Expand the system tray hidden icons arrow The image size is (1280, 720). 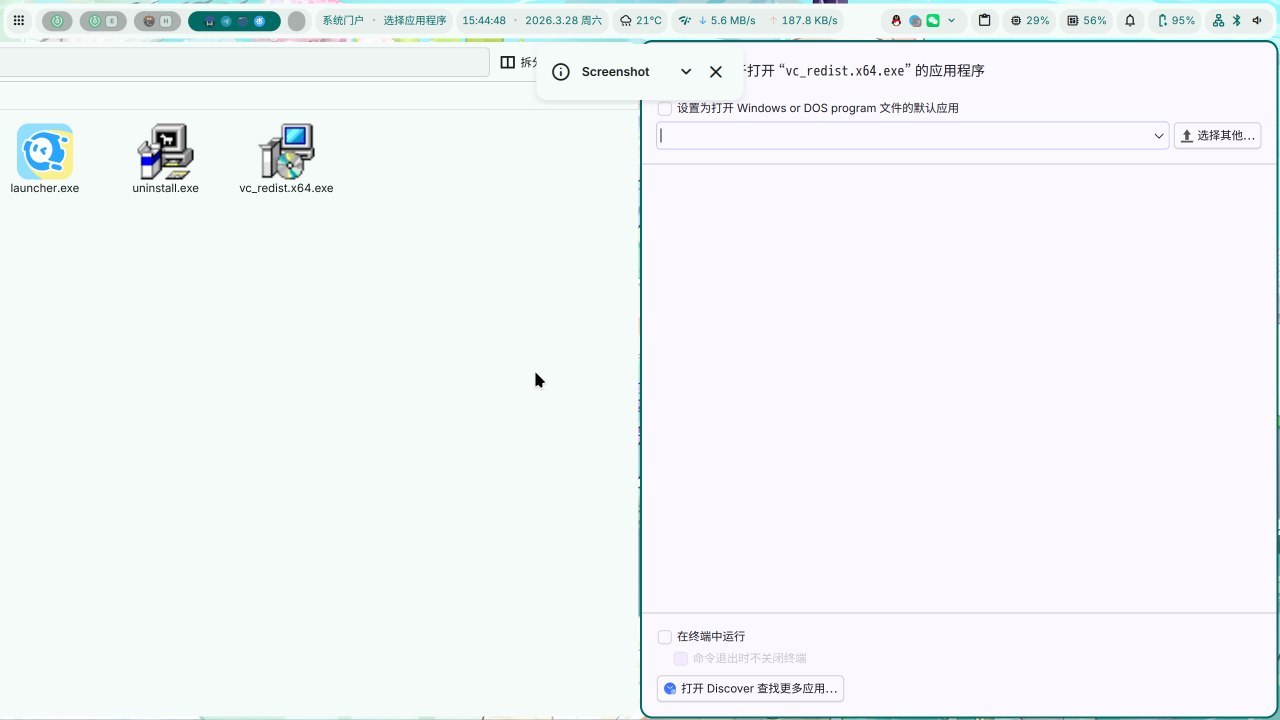(951, 20)
